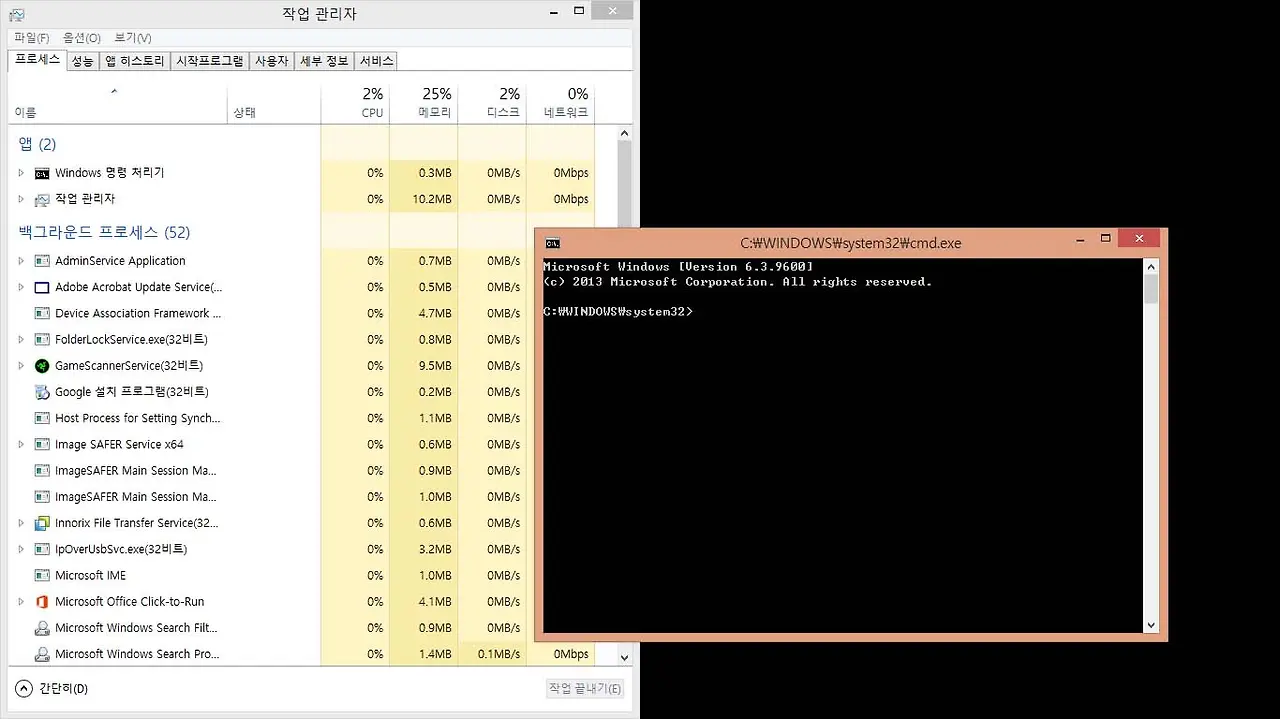Click the AdminService Application icon
Screen dimensions: 1280x719
click(x=42, y=261)
